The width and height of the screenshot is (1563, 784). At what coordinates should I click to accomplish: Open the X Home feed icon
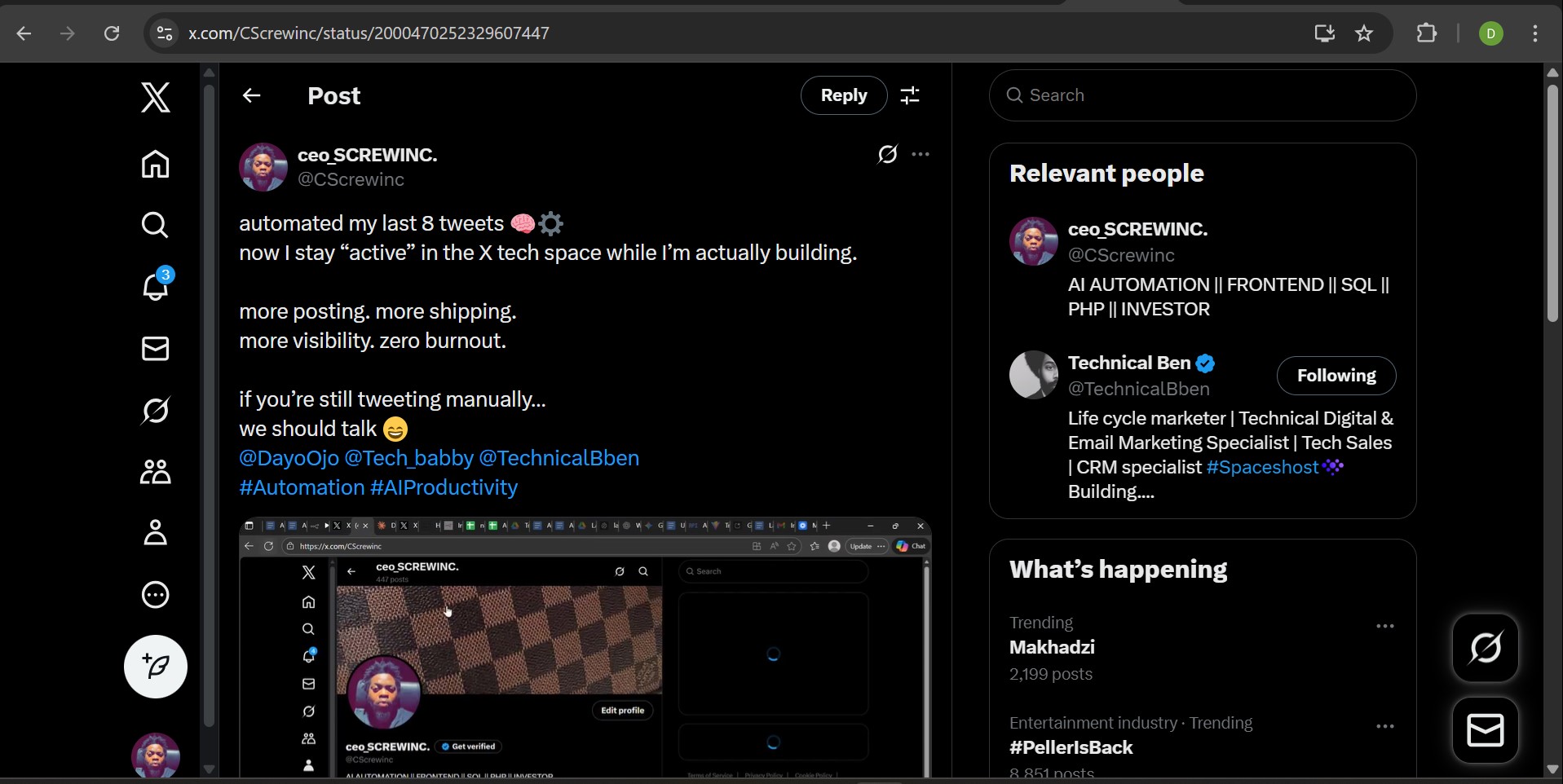tap(155, 164)
